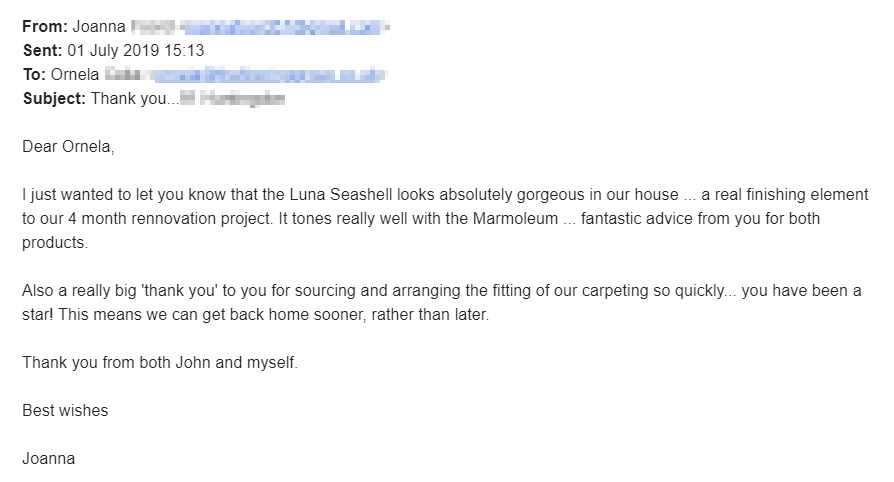Click the line mentioning John and myself
The height and width of the screenshot is (482, 894).
coord(160,362)
